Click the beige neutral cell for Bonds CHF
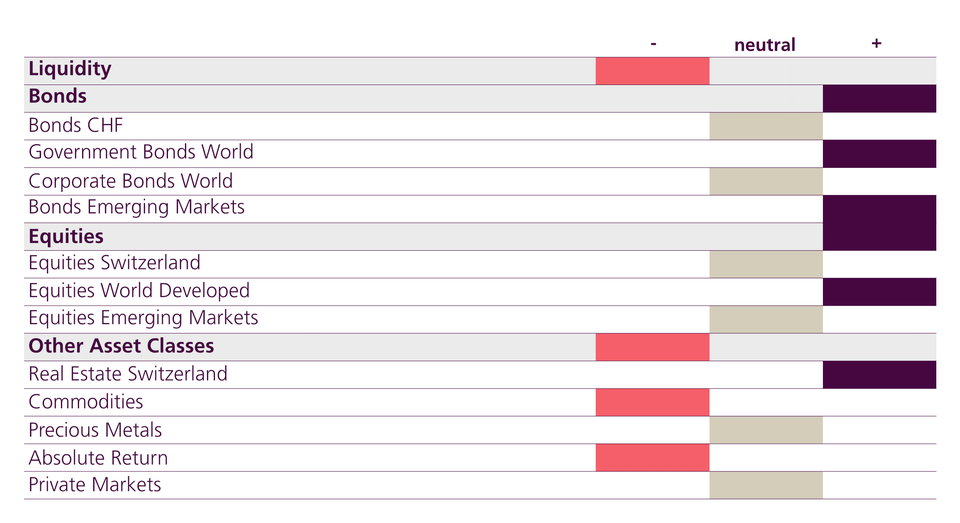 766,126
